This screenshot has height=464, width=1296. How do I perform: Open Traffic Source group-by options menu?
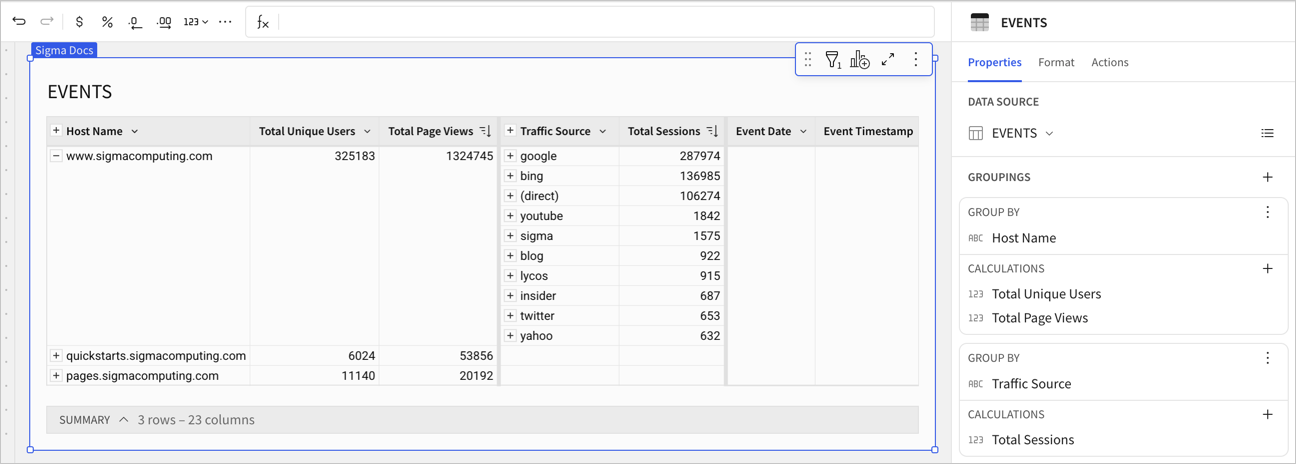(x=1268, y=358)
